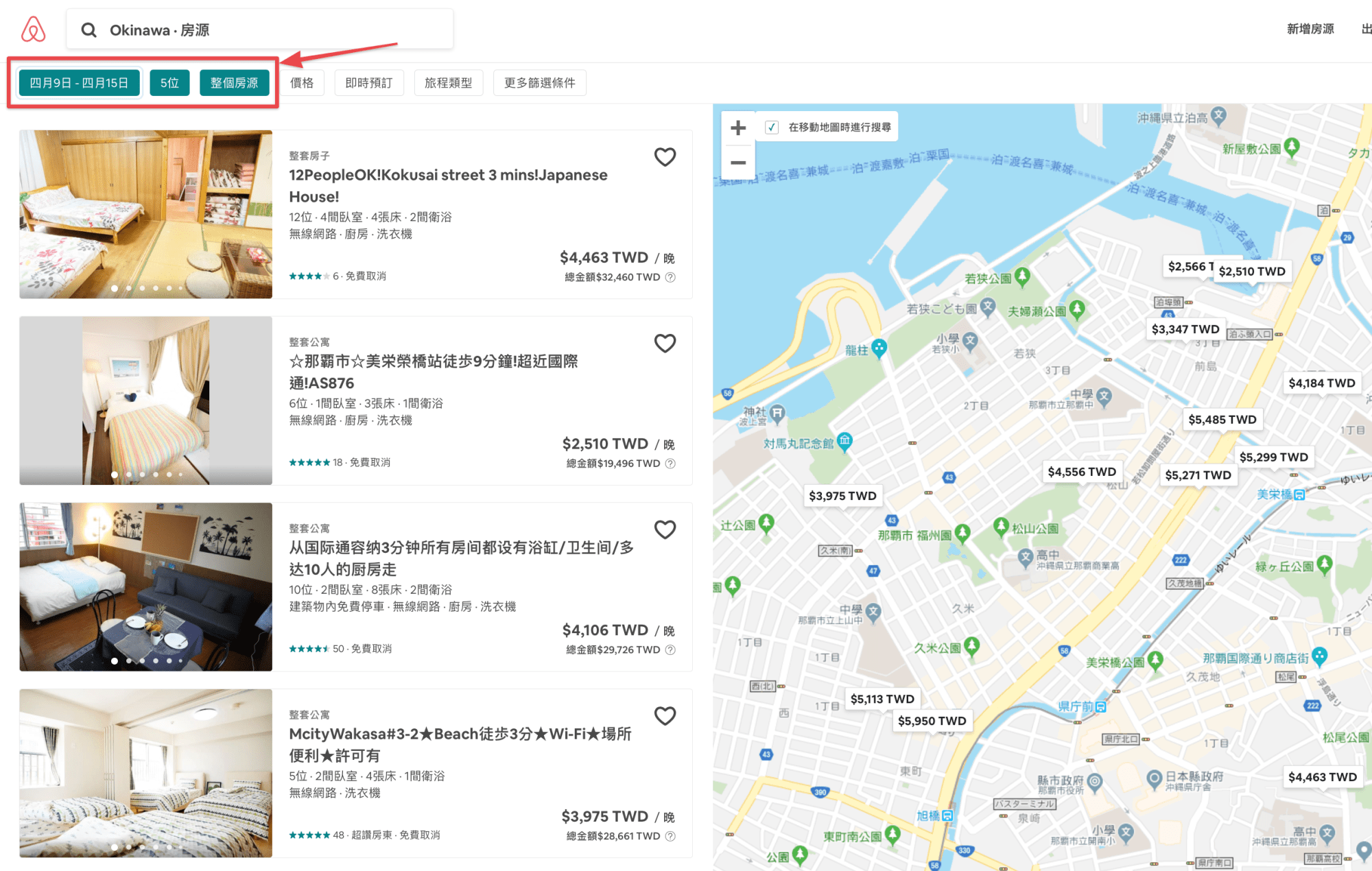
Task: Click the 若狹公園 park marker on map
Action: click(x=1022, y=277)
